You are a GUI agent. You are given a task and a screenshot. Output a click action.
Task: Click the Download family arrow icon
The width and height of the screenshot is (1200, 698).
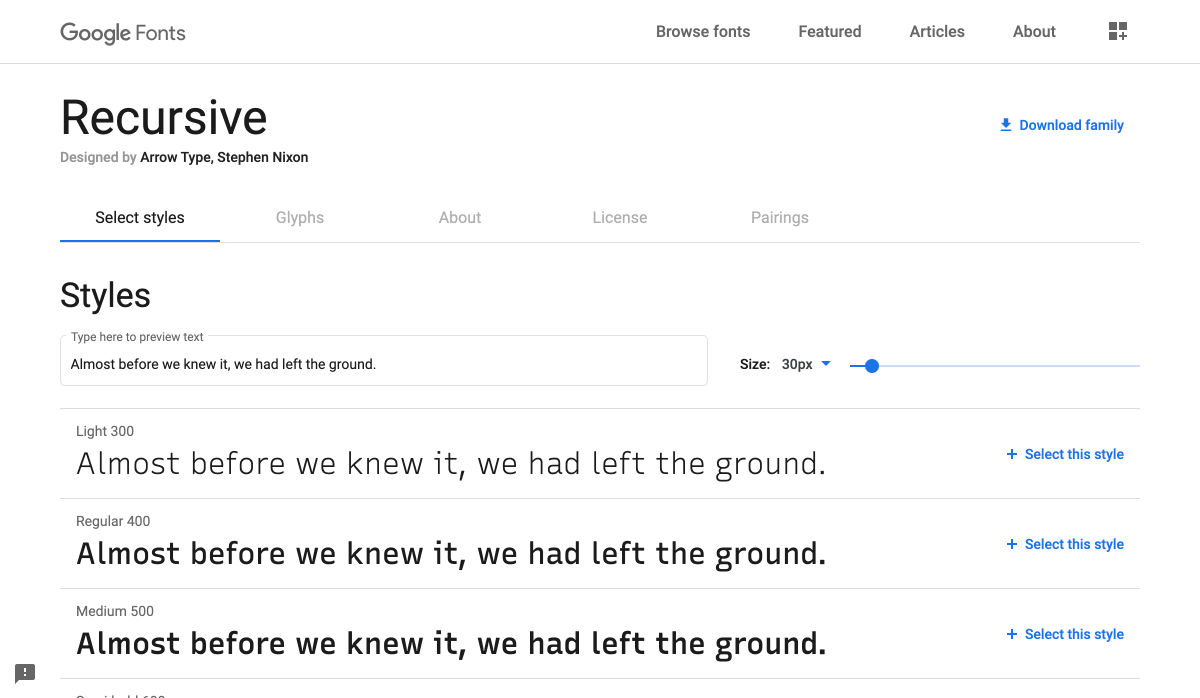tap(1005, 125)
